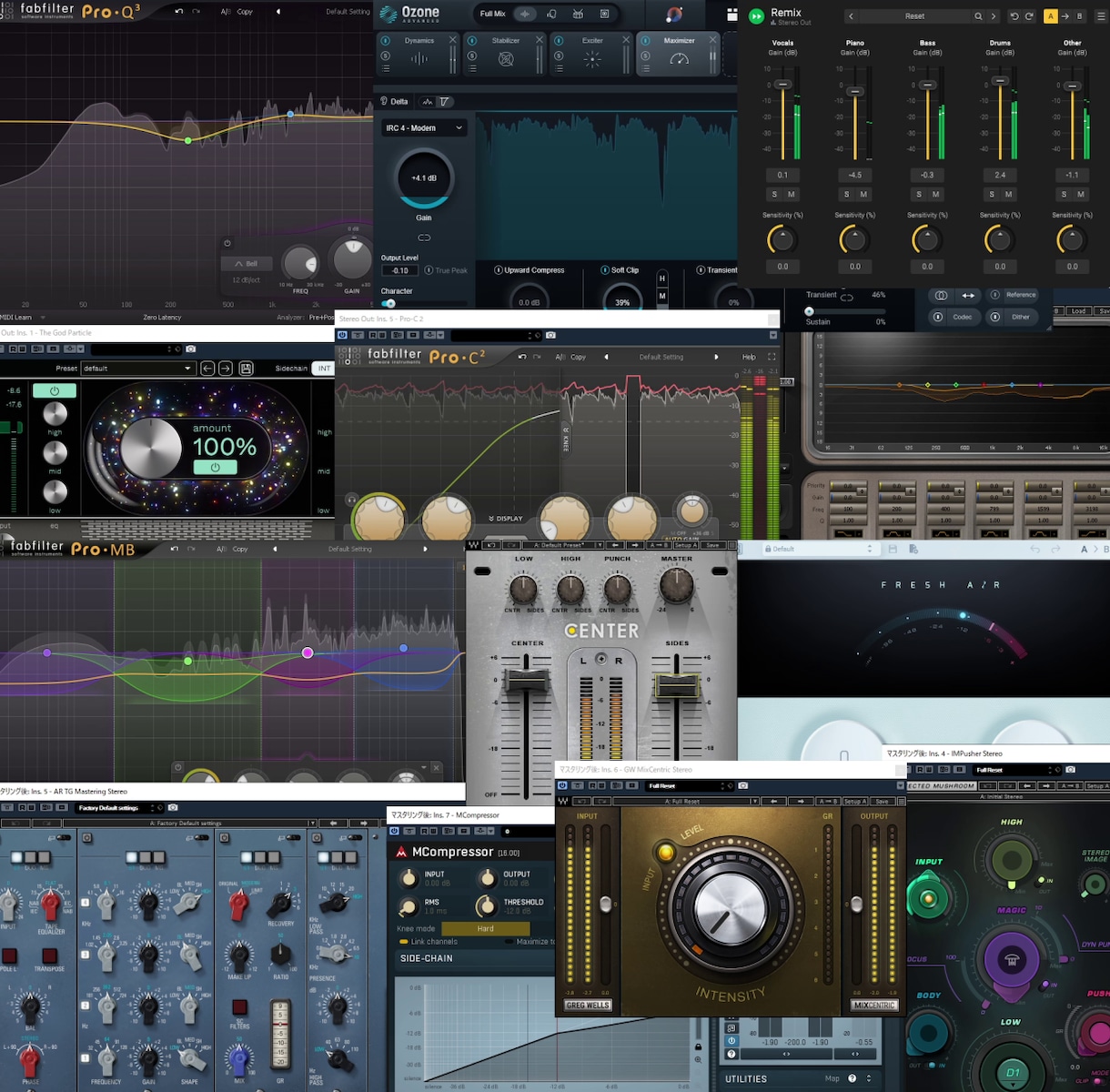The height and width of the screenshot is (1092, 1110).
Task: Adjust the Drums gain fader handle
Action: click(1000, 82)
